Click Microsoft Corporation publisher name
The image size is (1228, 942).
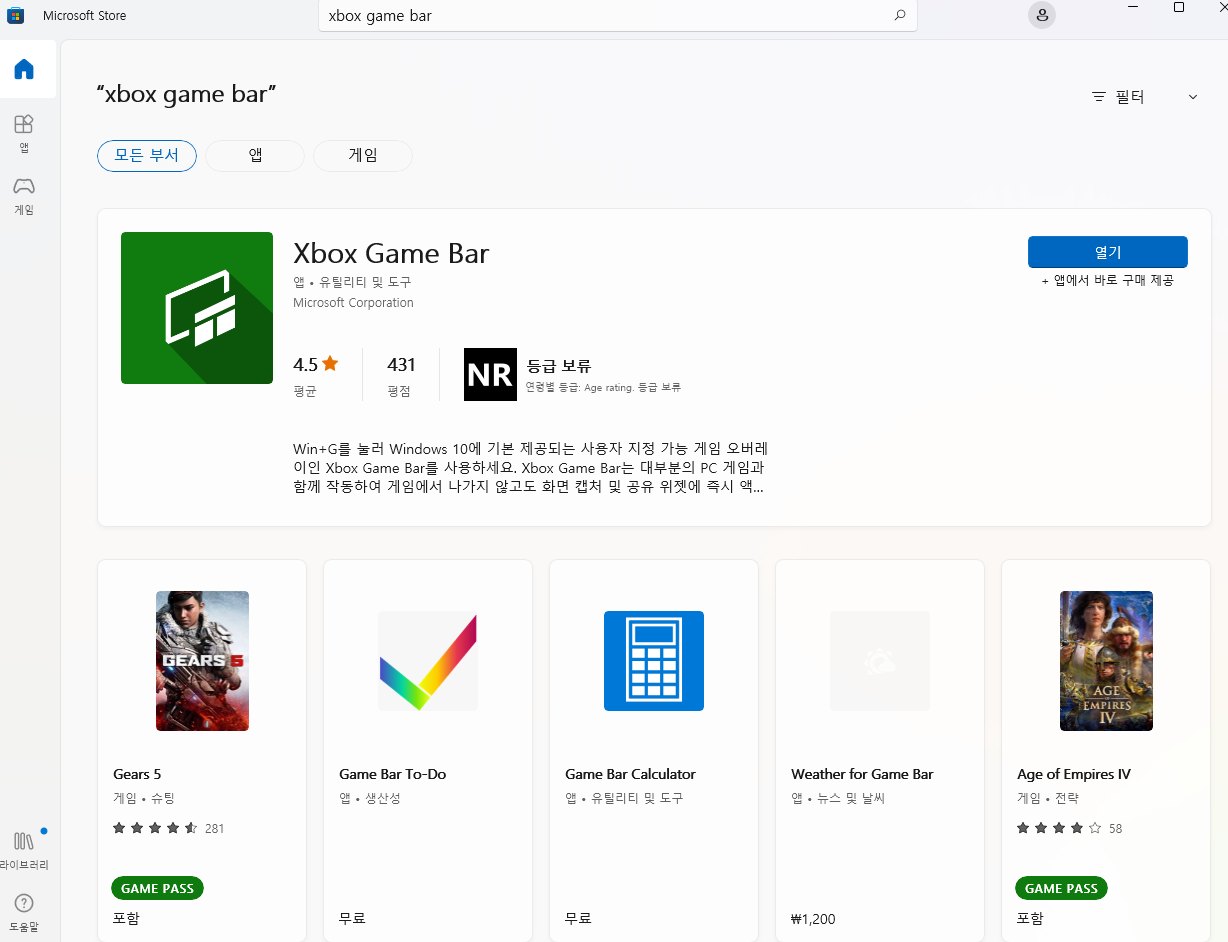(x=353, y=303)
